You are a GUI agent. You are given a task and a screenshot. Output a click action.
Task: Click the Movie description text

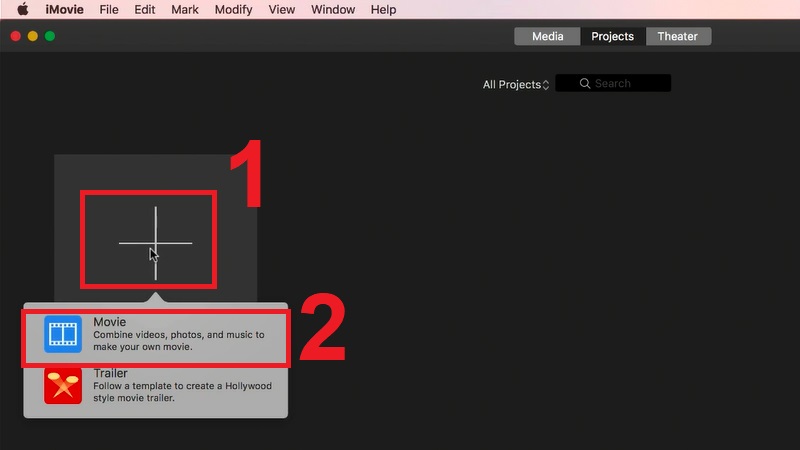179,341
